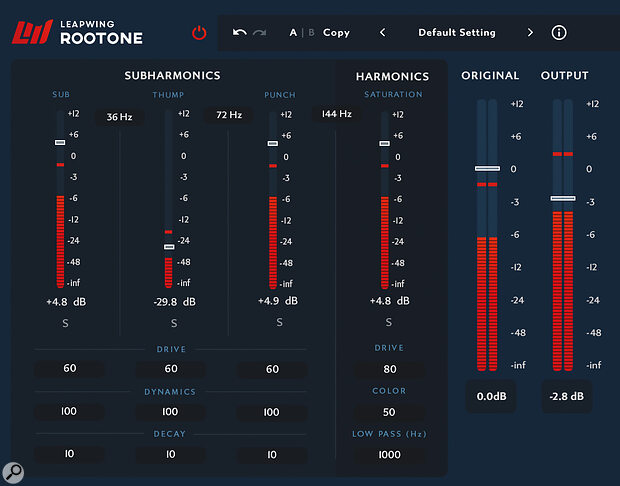Click the PUNCH dynamics value 100
This screenshot has width=620, height=486.
[271, 412]
